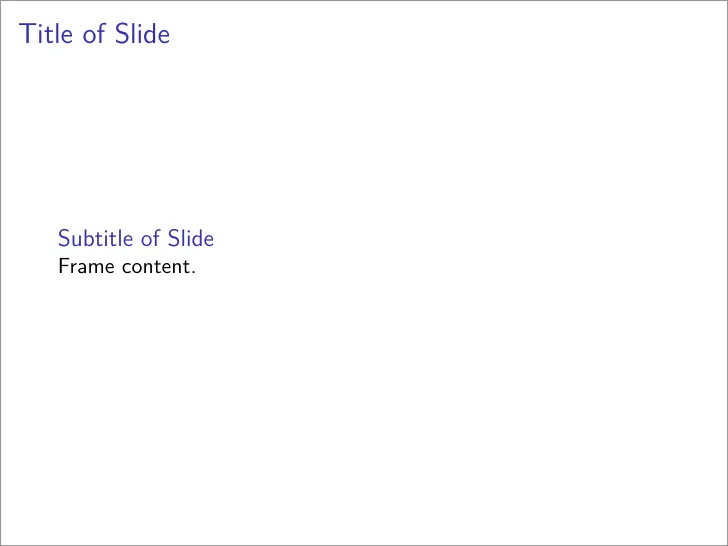Select the blue "Subtitle of Slide" line
This screenshot has height=546, width=728.
click(x=136, y=238)
